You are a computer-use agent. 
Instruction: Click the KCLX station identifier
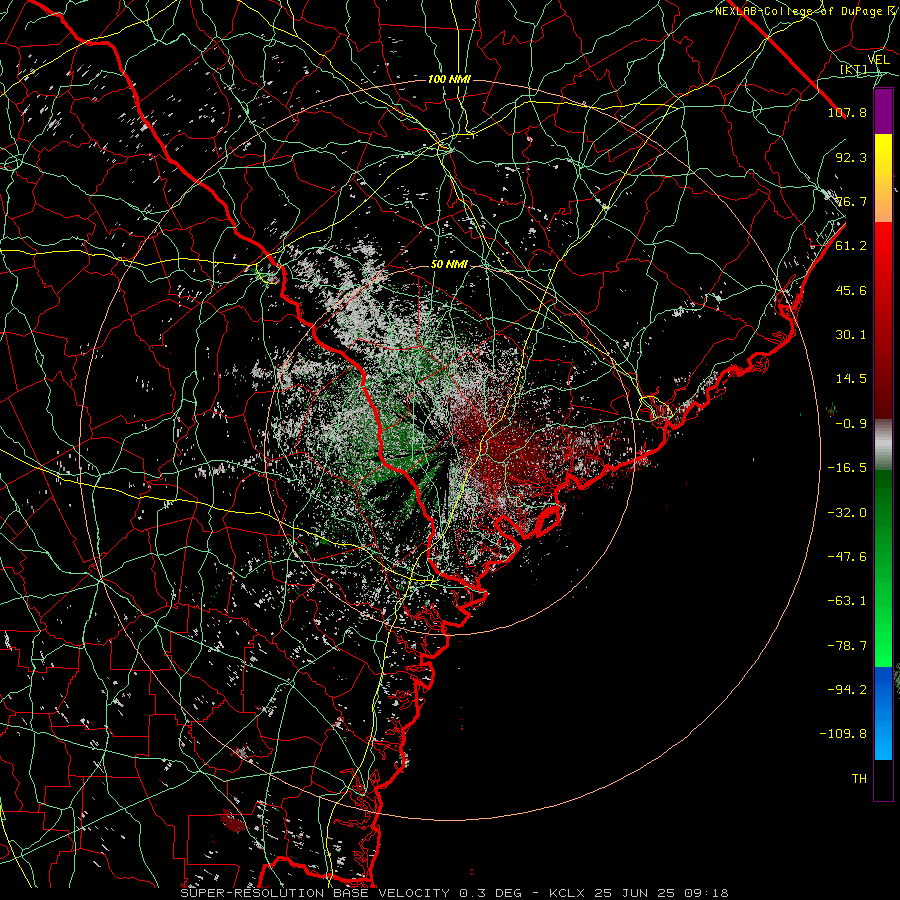tap(567, 893)
